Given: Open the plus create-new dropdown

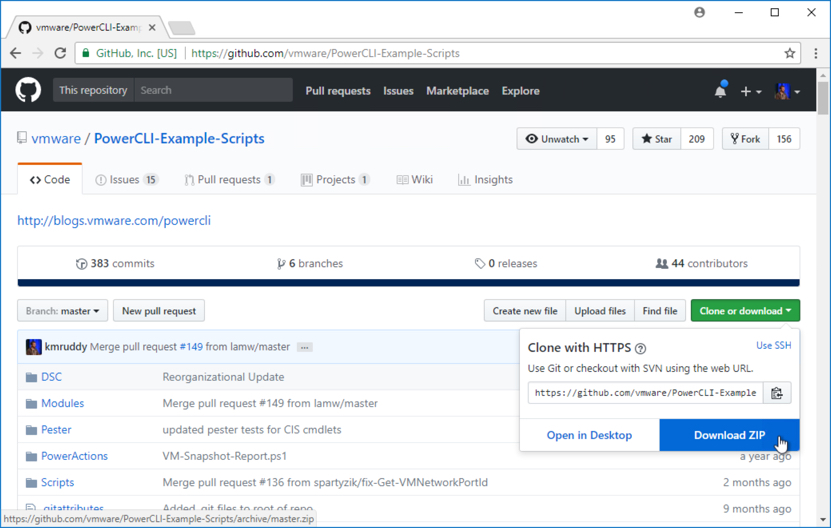Looking at the screenshot, I should pyautogui.click(x=750, y=91).
